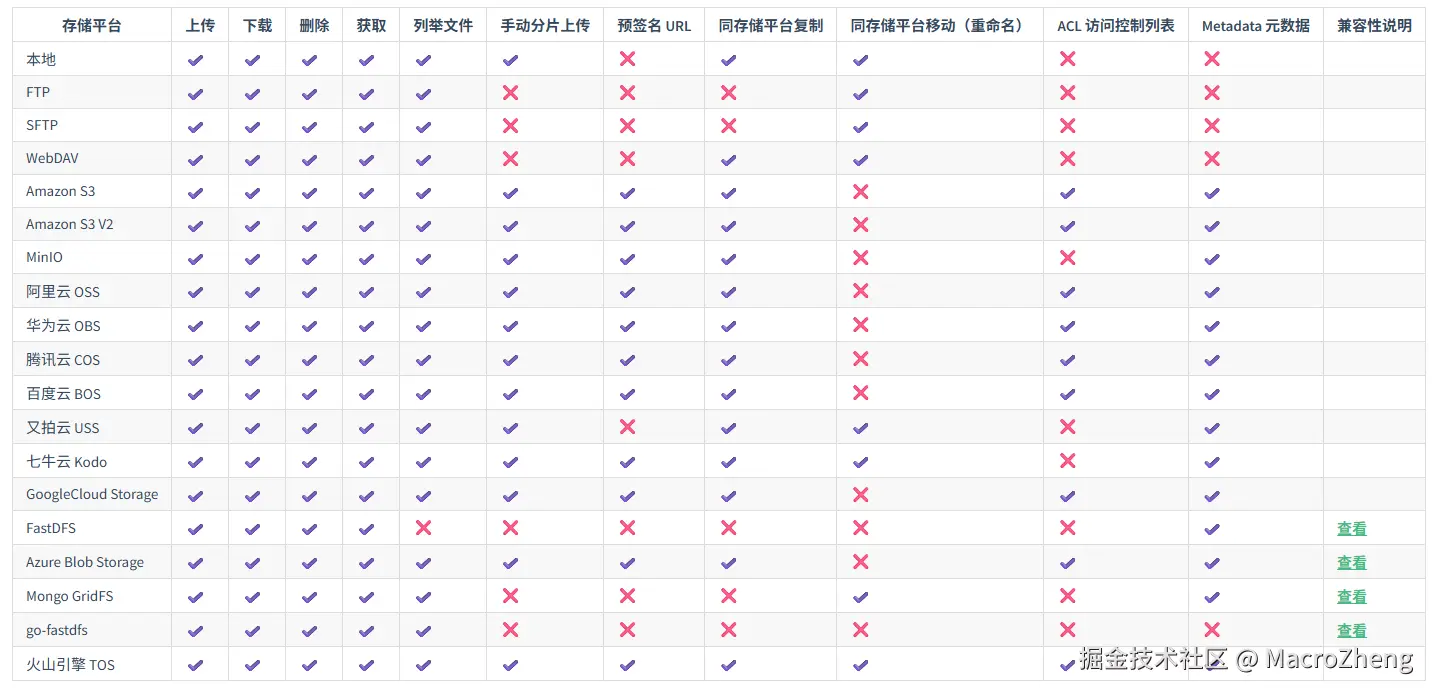Click 百度云 BOS row's 删除 checkmark

pyautogui.click(x=309, y=394)
